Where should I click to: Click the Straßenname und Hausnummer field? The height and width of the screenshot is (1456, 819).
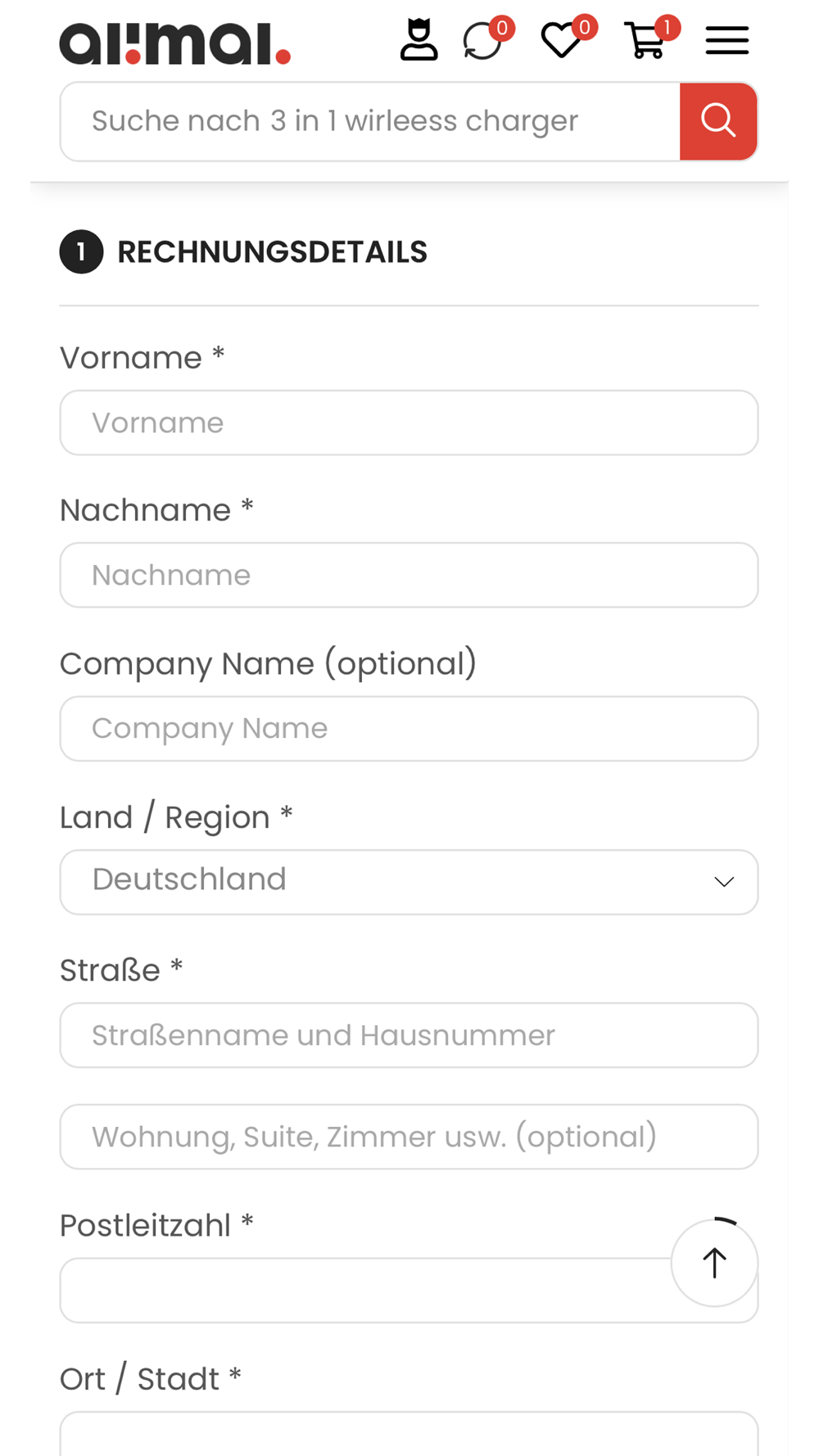coord(409,1035)
